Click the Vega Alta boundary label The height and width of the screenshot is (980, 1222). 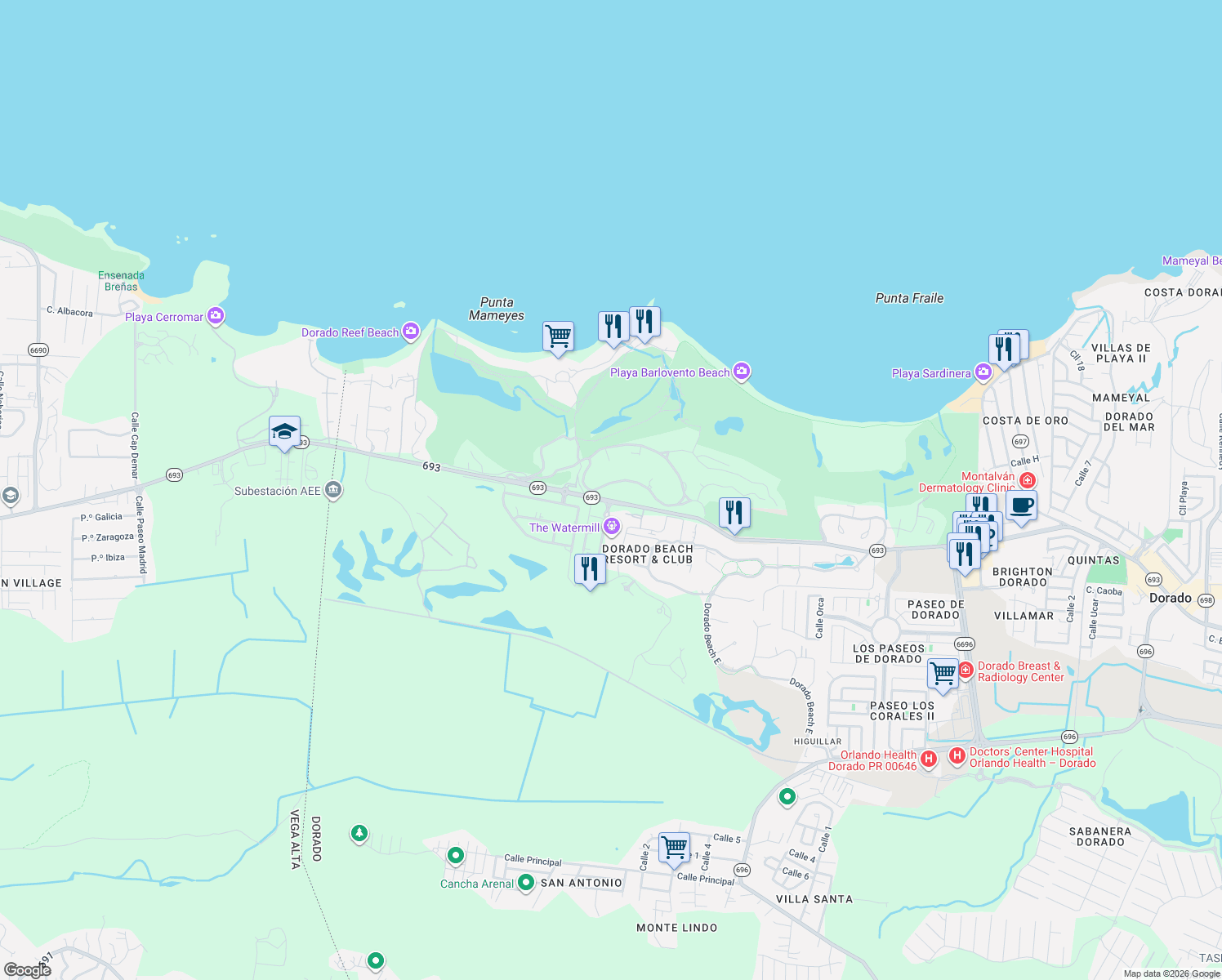click(x=295, y=840)
